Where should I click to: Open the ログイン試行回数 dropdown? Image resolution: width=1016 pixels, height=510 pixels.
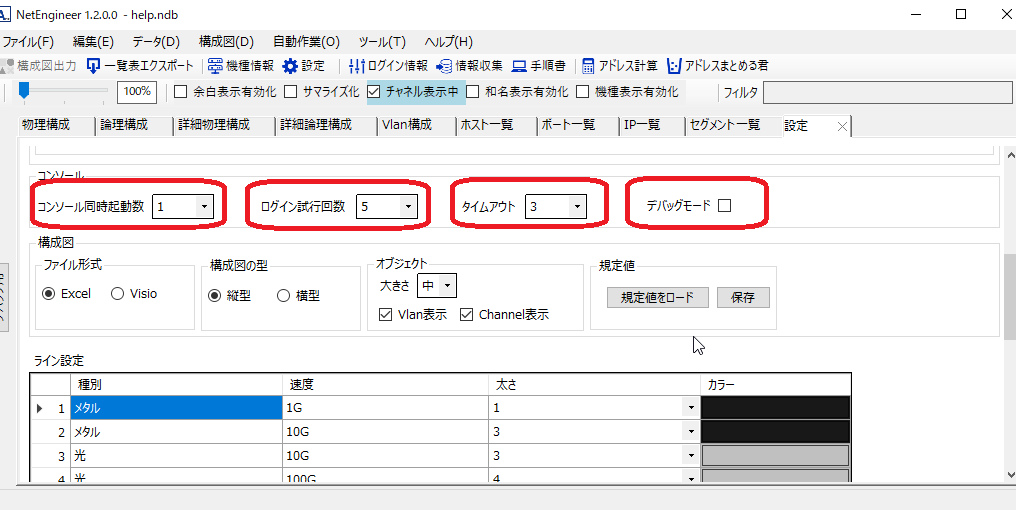click(x=408, y=207)
